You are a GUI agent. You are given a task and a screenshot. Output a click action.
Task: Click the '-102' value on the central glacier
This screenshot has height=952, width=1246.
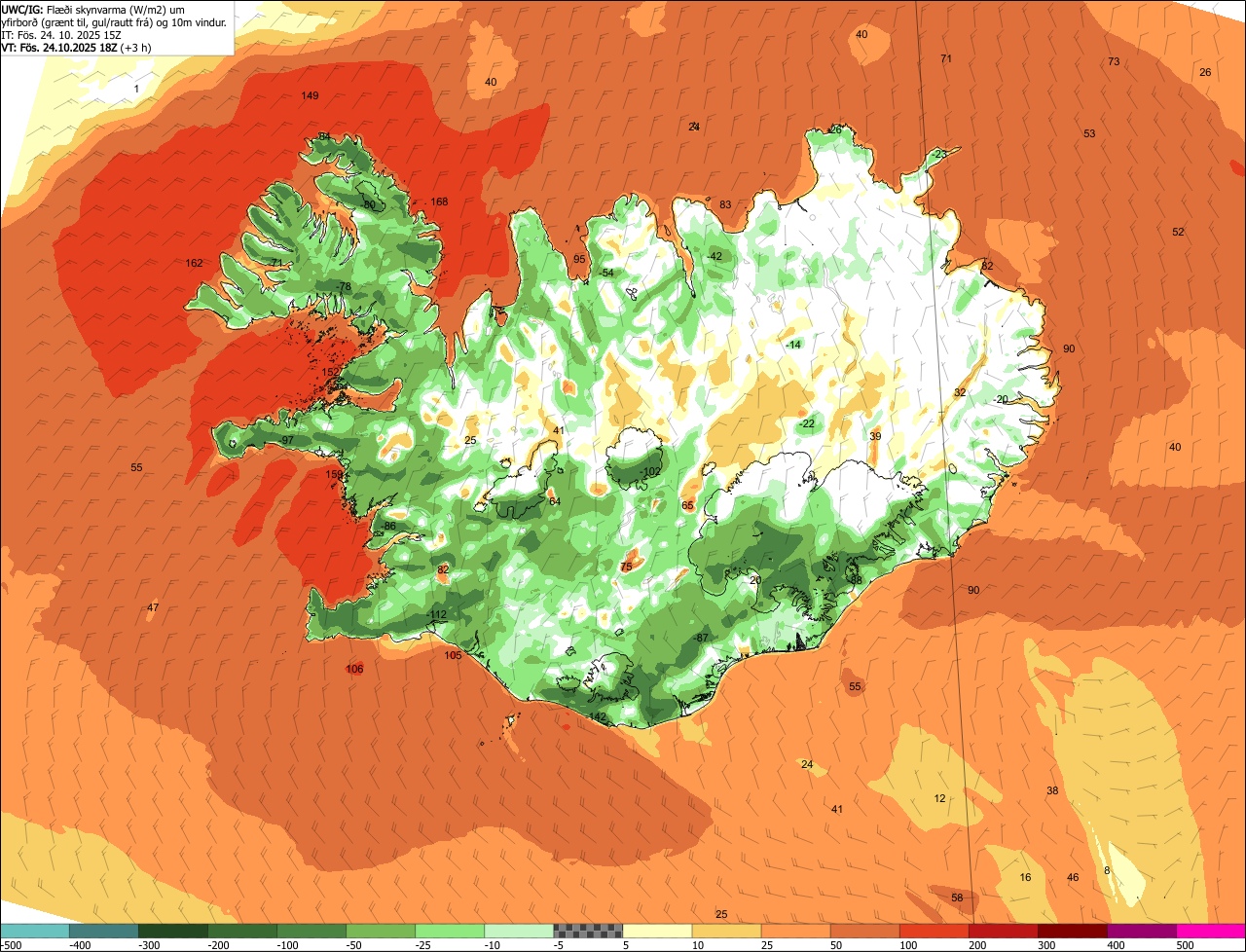[650, 472]
